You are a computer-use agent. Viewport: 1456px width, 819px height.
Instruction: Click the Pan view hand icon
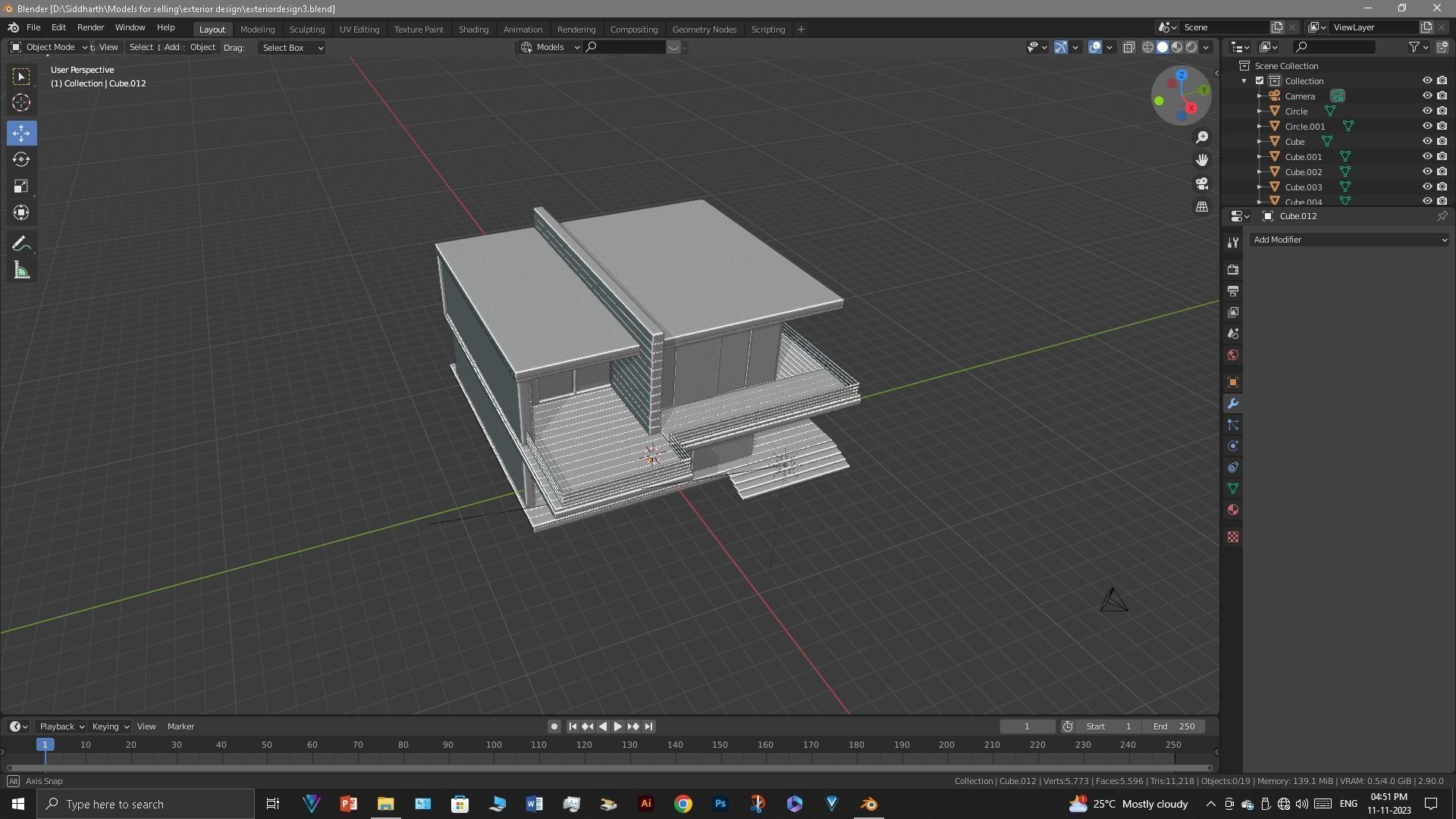tap(1202, 160)
